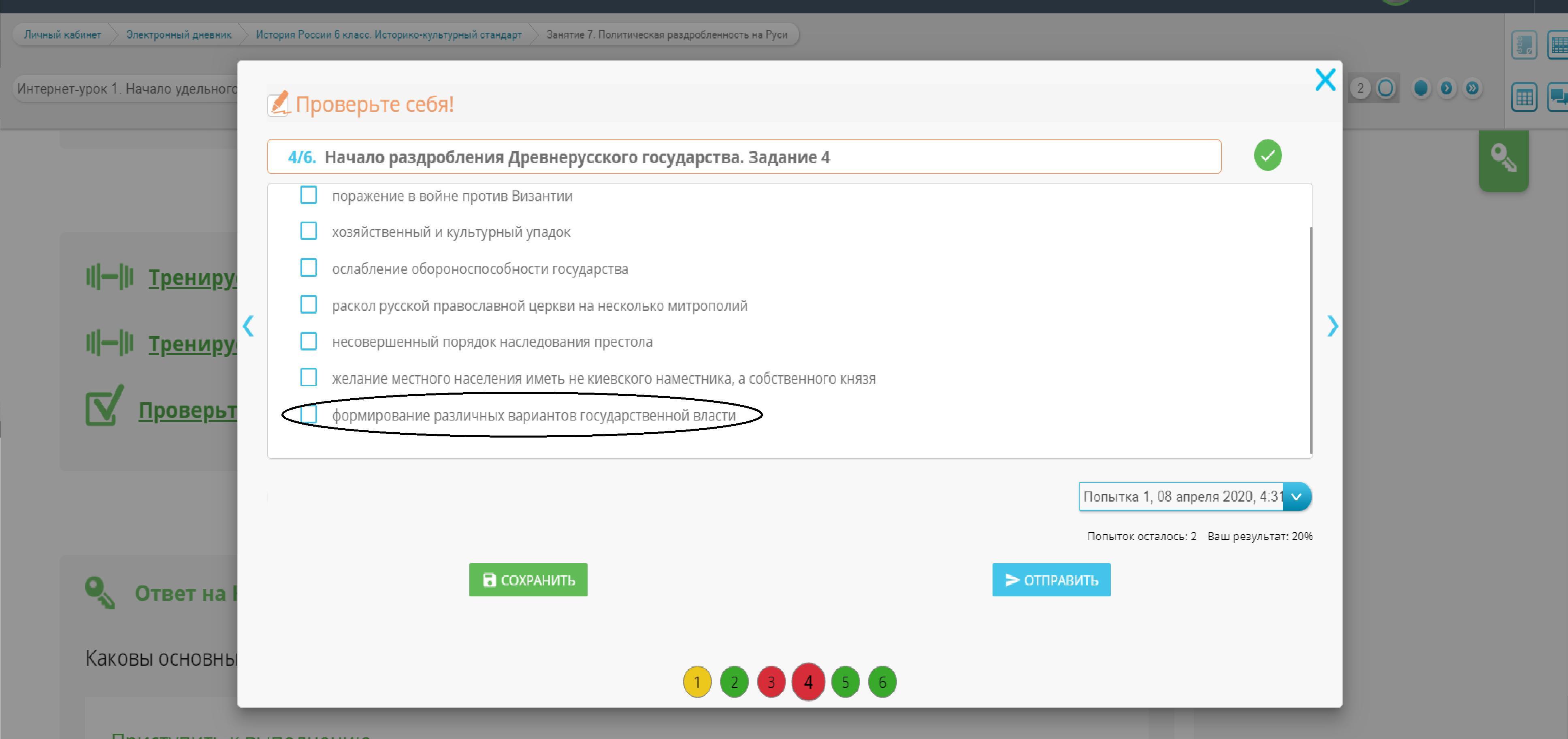Open the chat bubbles icon at right
The image size is (1568, 739).
1558,98
